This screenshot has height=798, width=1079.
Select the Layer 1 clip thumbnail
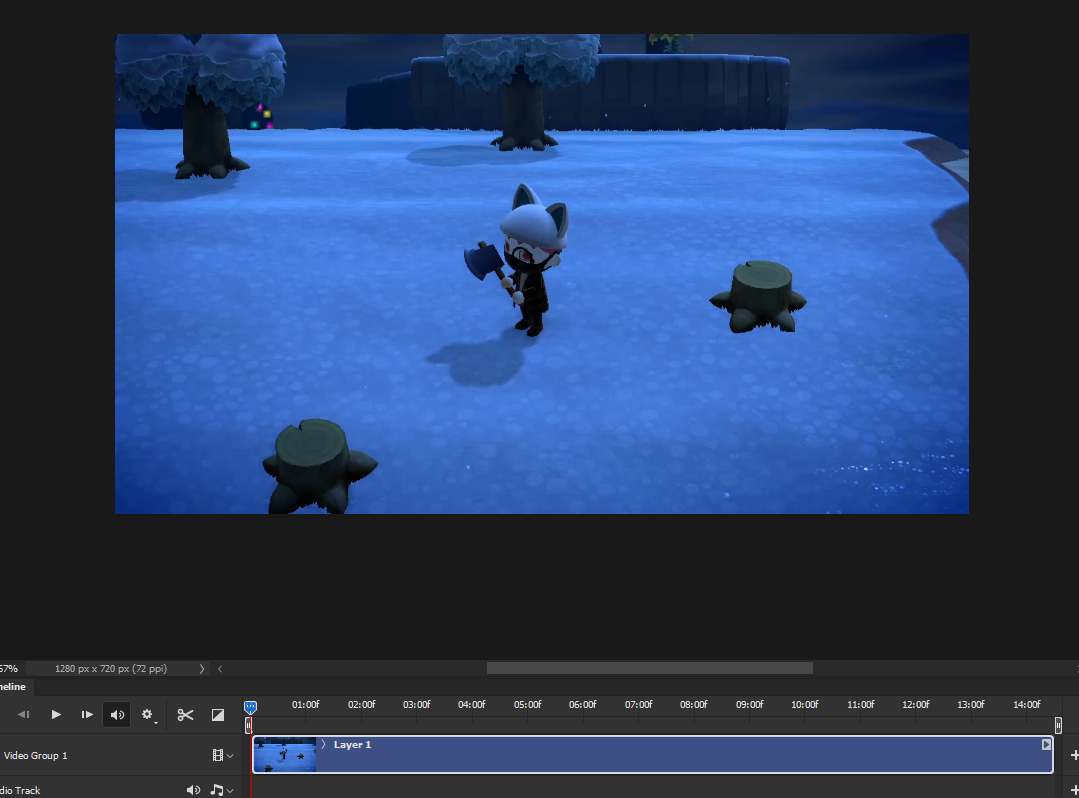coord(285,755)
